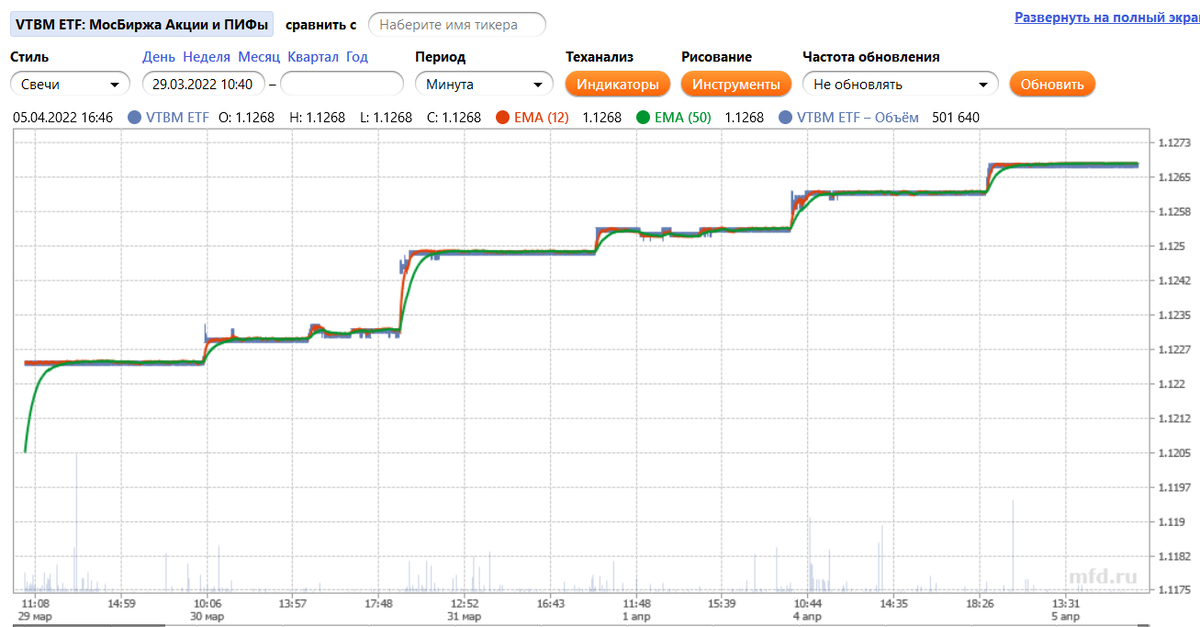This screenshot has width=1200, height=627.
Task: Select the Квартал range link
Action: [x=313, y=57]
